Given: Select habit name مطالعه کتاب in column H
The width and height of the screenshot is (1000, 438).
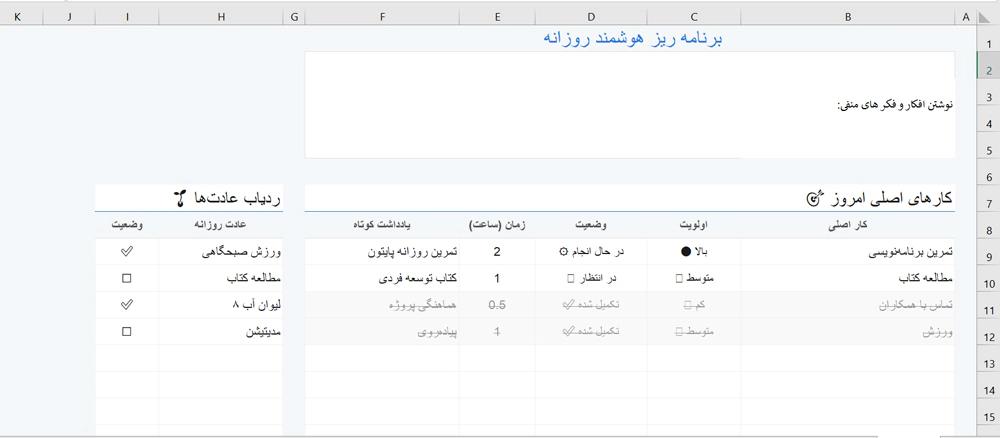Looking at the screenshot, I should [x=221, y=279].
